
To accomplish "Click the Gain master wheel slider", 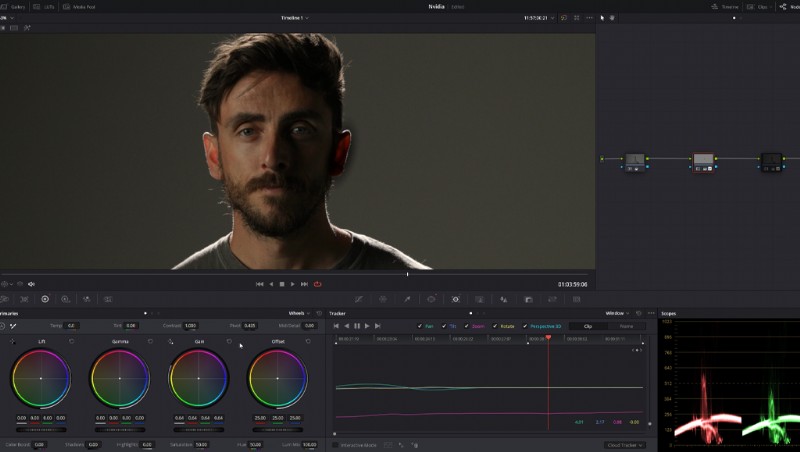I will point(198,430).
